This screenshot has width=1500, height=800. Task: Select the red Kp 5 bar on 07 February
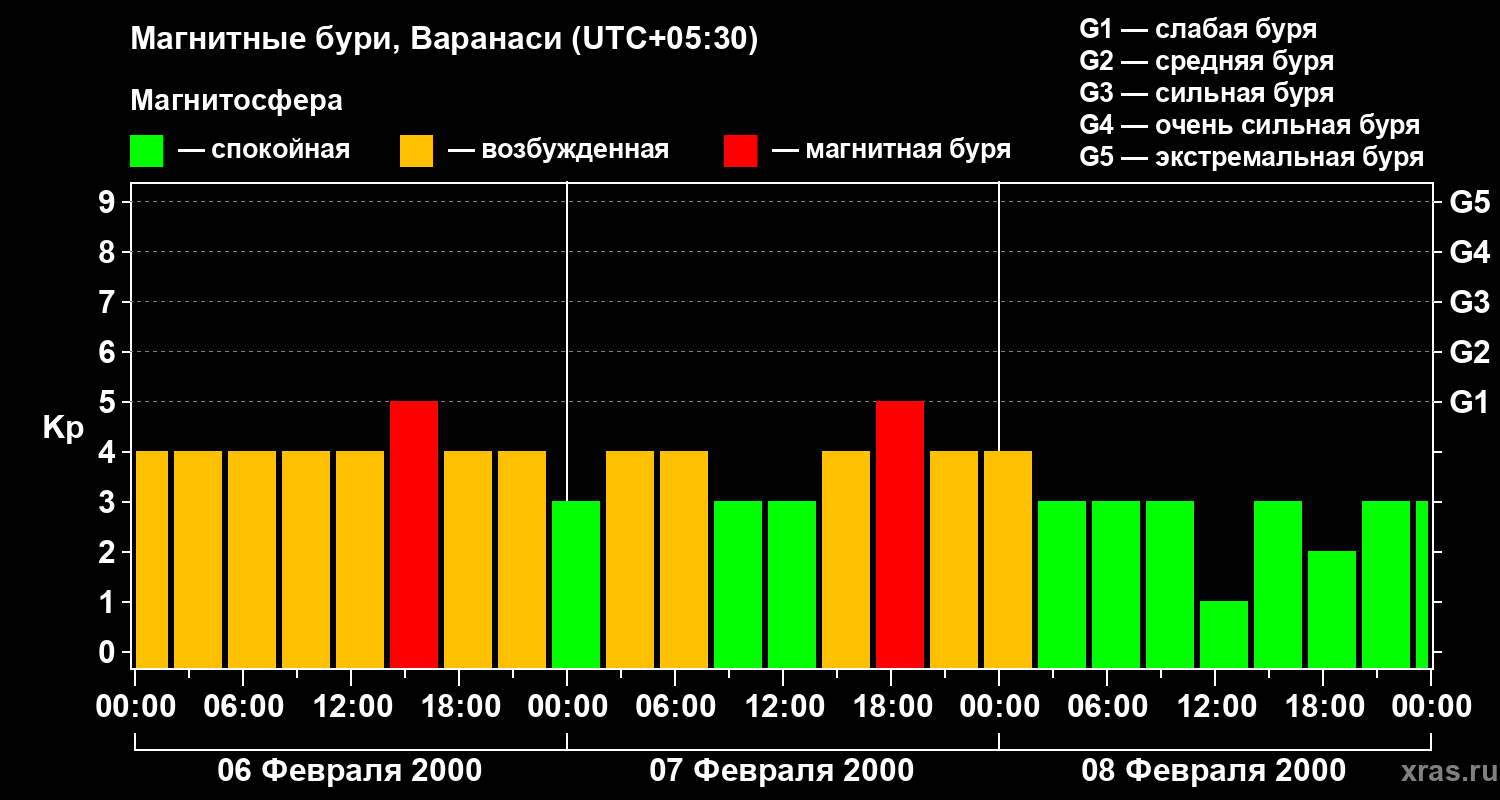900,535
